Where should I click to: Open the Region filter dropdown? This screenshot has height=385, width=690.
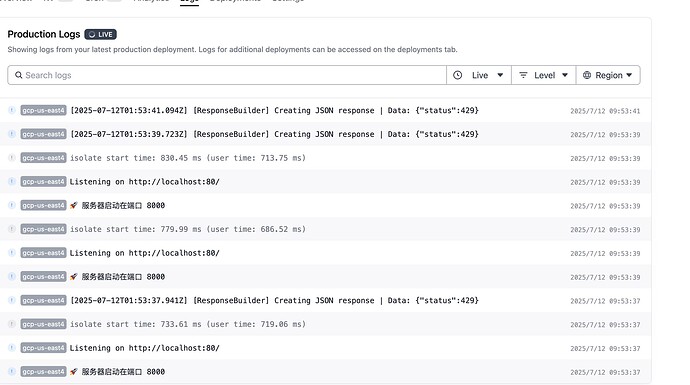(608, 75)
